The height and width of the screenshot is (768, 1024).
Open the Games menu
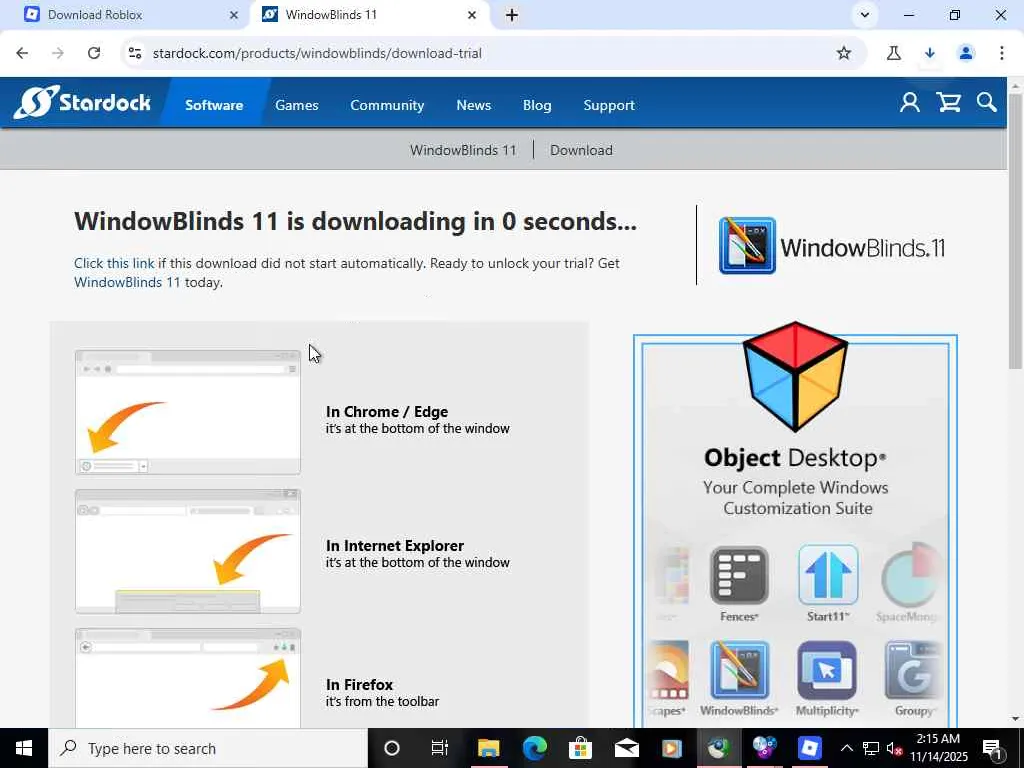[x=296, y=105]
